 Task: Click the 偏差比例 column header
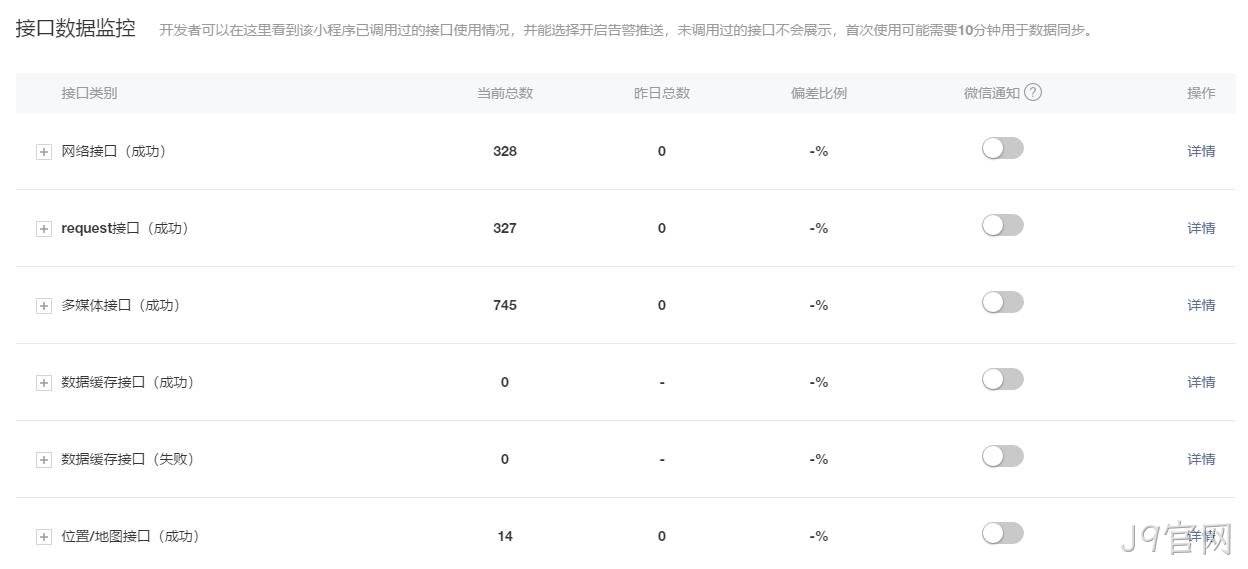coord(819,93)
